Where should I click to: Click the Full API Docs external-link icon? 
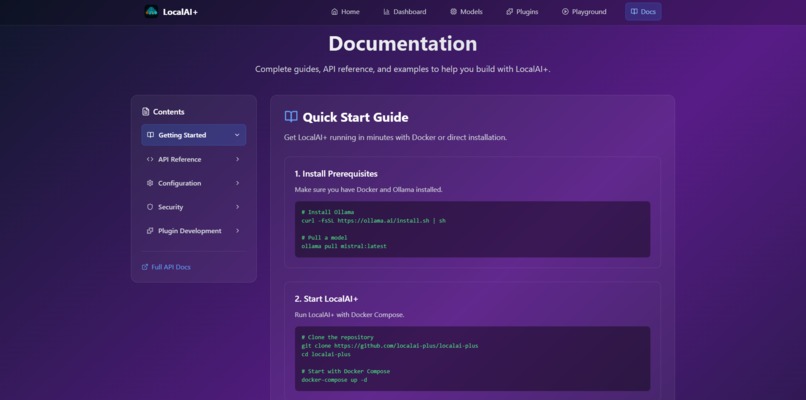pyautogui.click(x=145, y=267)
